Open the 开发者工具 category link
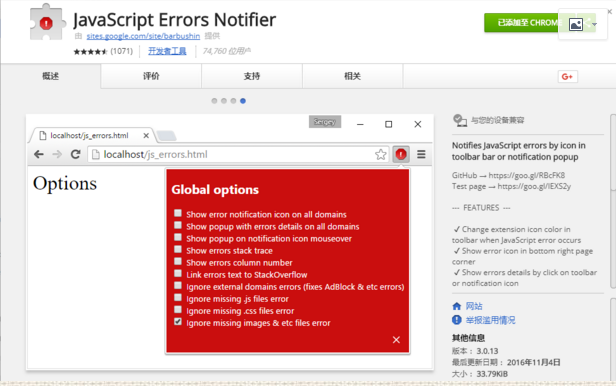The height and width of the screenshot is (386, 616). pos(167,51)
